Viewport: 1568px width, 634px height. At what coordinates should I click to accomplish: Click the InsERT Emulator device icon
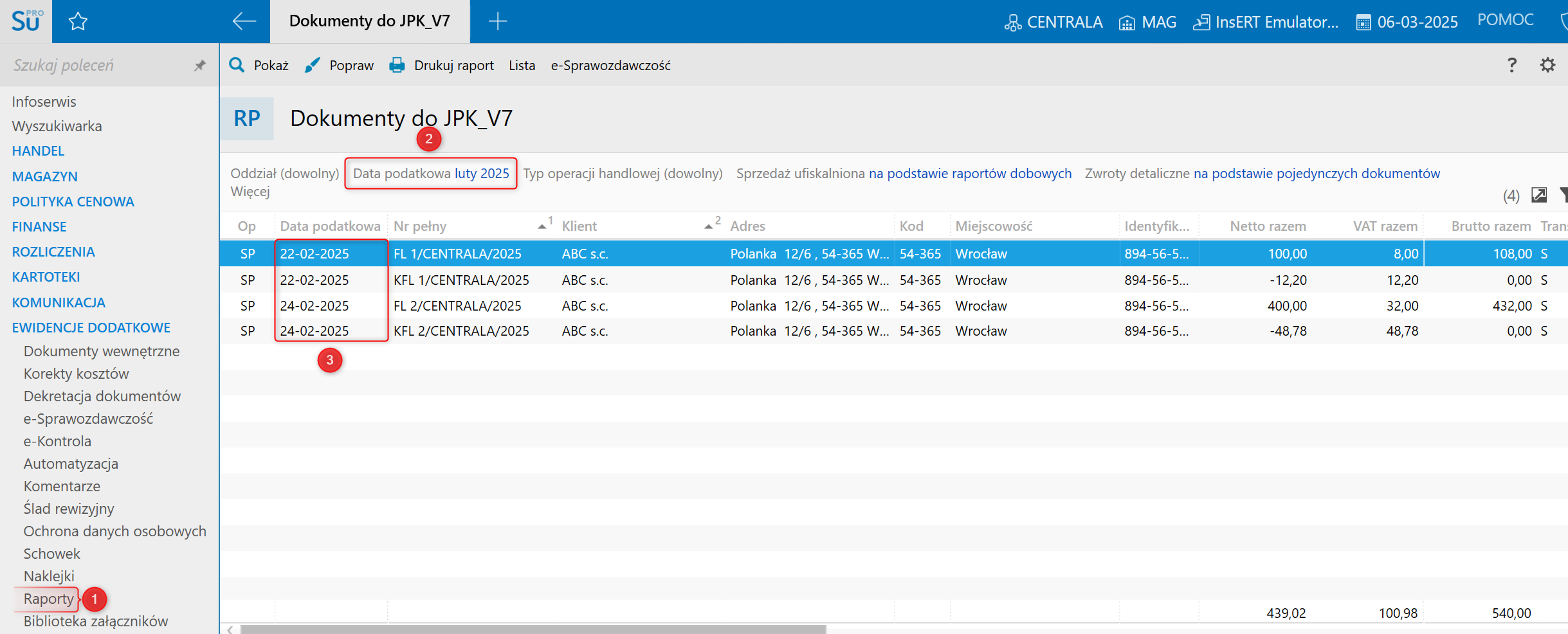[x=1201, y=23]
